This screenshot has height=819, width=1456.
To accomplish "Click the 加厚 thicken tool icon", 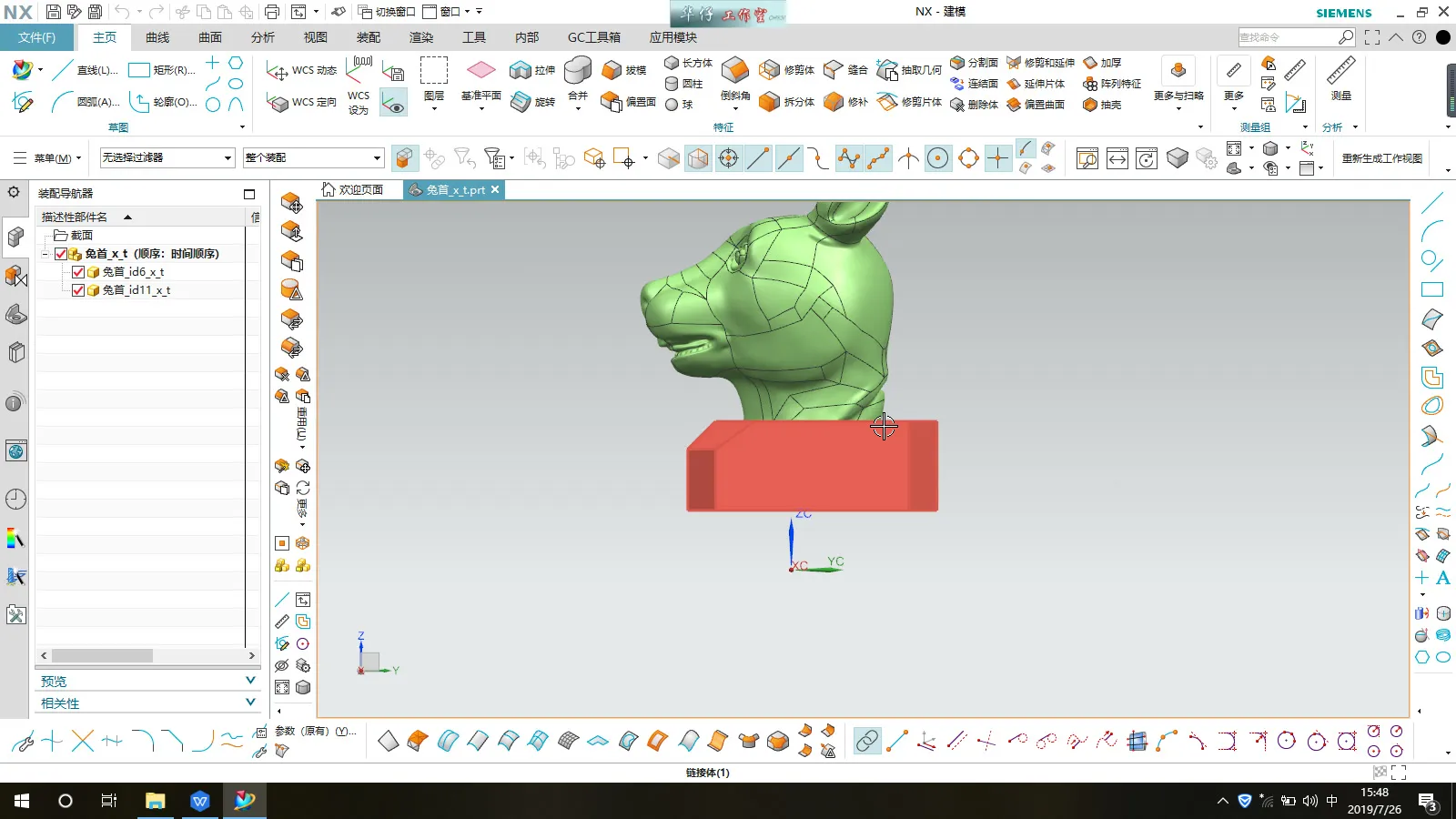I will click(1090, 63).
